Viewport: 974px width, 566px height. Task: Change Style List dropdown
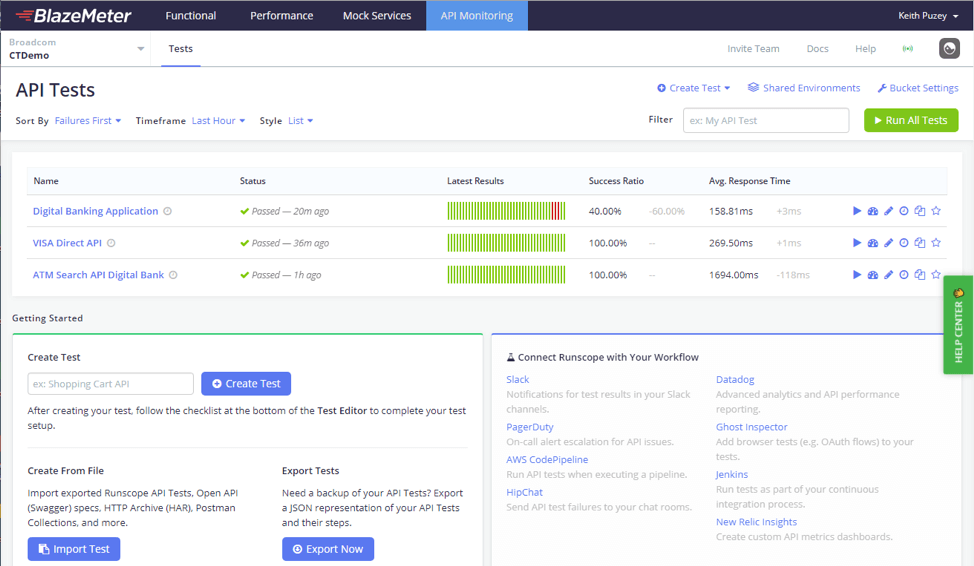(x=300, y=121)
